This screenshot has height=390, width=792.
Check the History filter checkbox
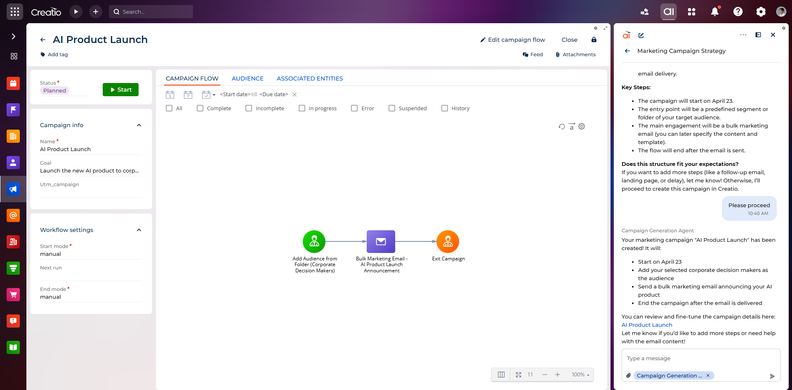(x=444, y=108)
